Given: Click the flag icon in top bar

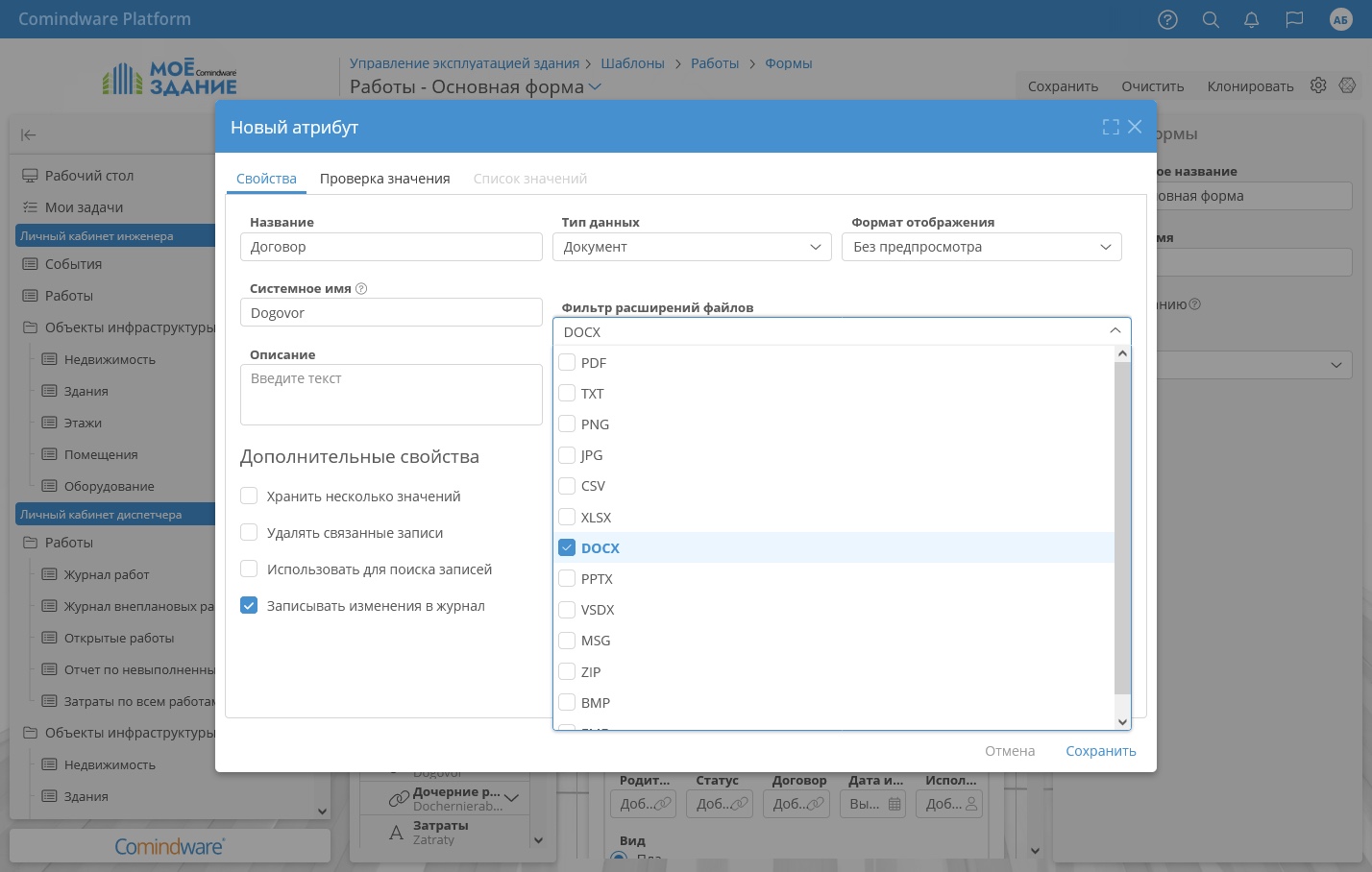Looking at the screenshot, I should [1294, 19].
